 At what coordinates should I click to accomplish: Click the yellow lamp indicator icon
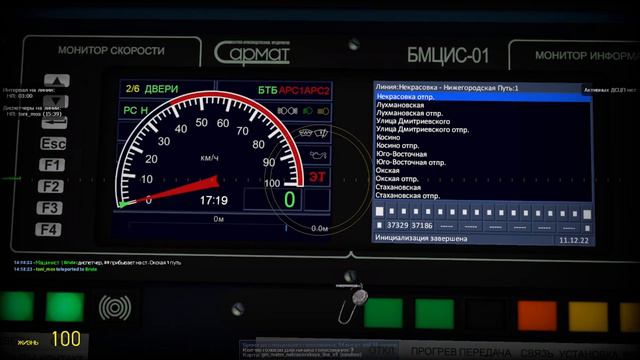tap(323, 111)
